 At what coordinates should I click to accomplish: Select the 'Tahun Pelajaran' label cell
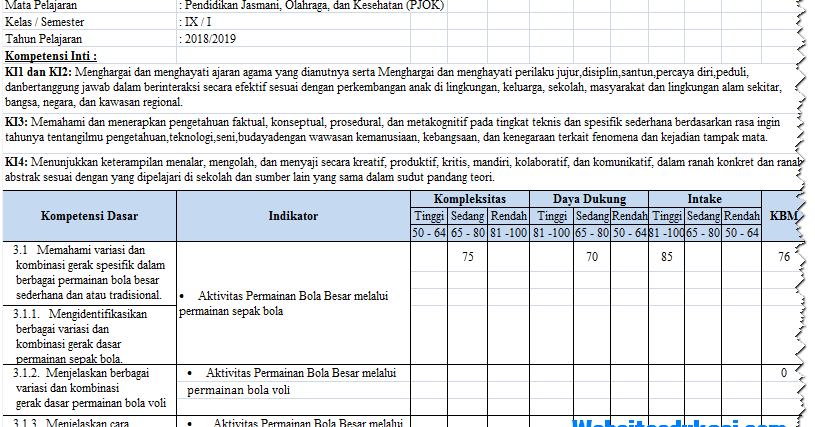[89, 39]
